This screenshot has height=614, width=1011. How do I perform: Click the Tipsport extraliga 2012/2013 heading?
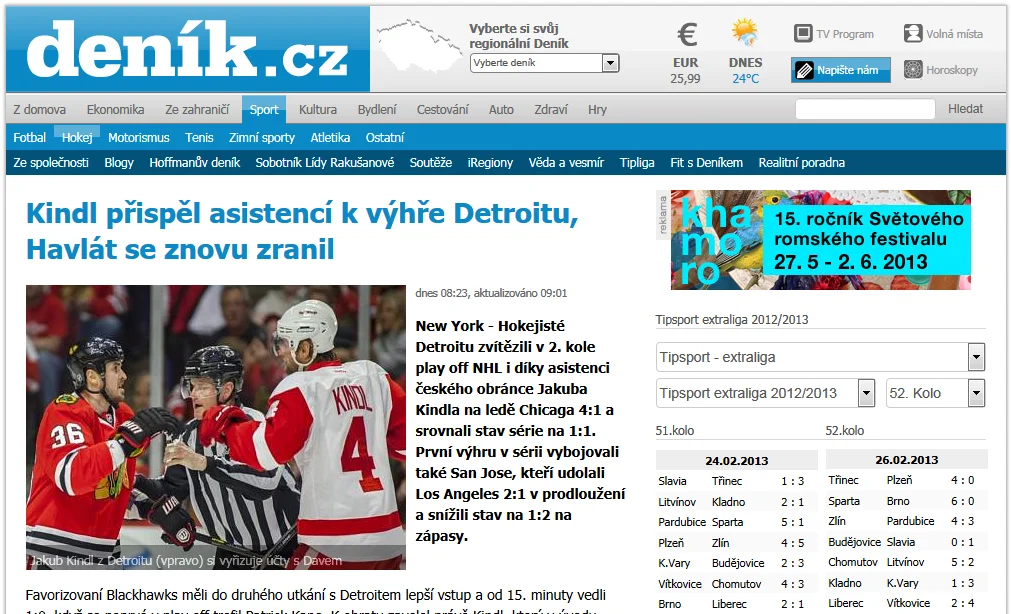click(x=732, y=319)
